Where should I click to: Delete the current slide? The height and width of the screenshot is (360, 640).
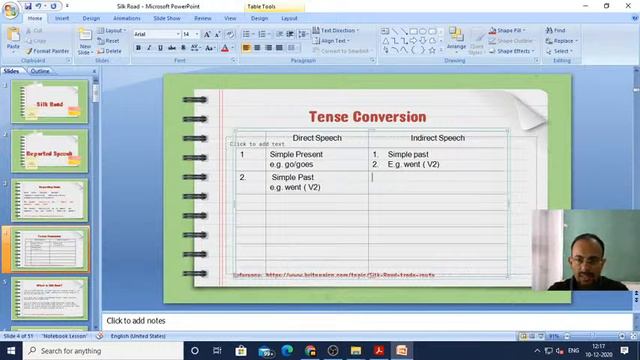(x=109, y=51)
